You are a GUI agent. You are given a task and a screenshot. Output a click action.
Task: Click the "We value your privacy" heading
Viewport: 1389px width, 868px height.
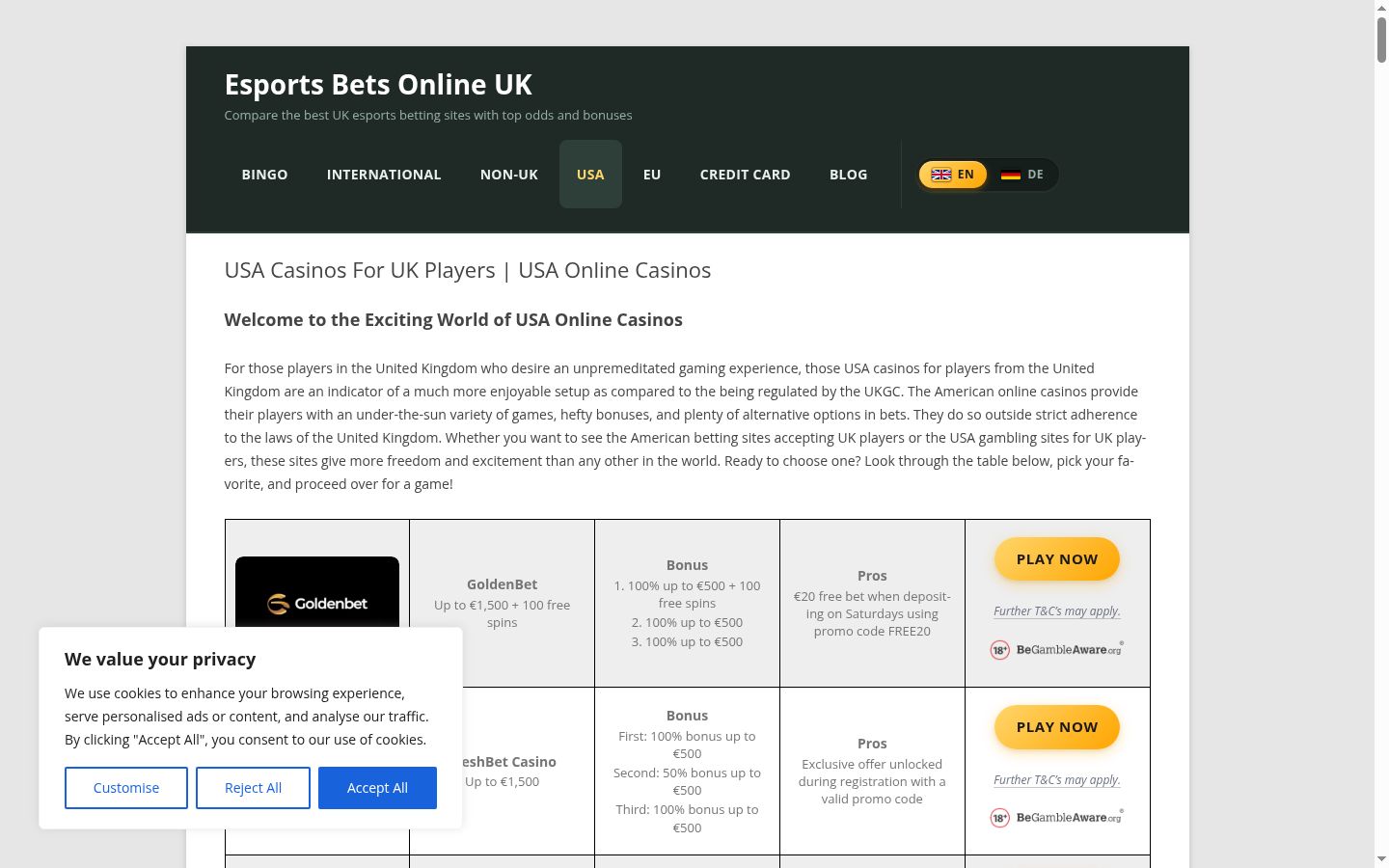point(160,660)
